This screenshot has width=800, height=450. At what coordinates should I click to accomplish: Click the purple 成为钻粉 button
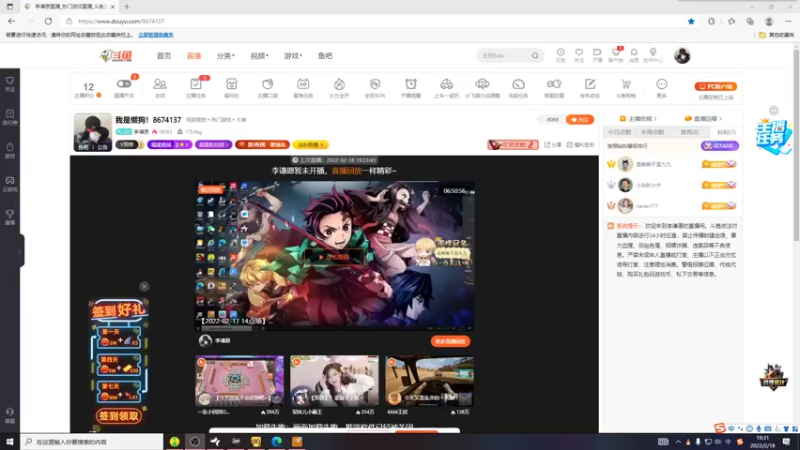pos(719,145)
